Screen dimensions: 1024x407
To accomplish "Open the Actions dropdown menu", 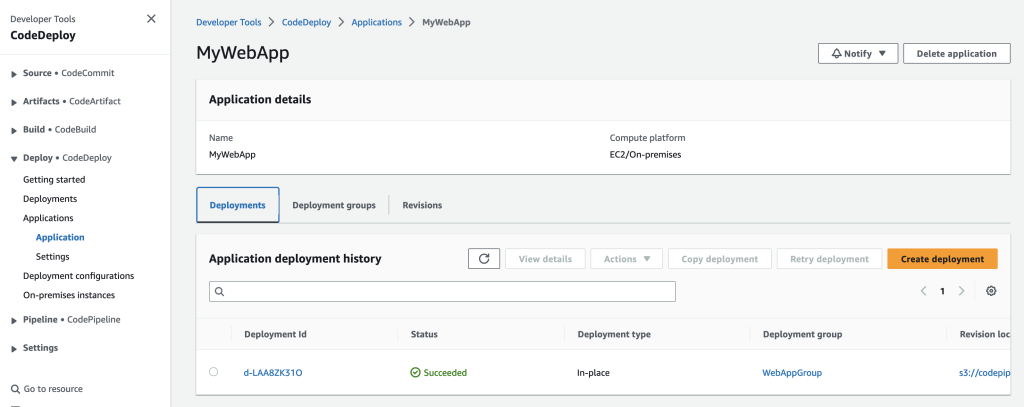I will click(x=626, y=259).
